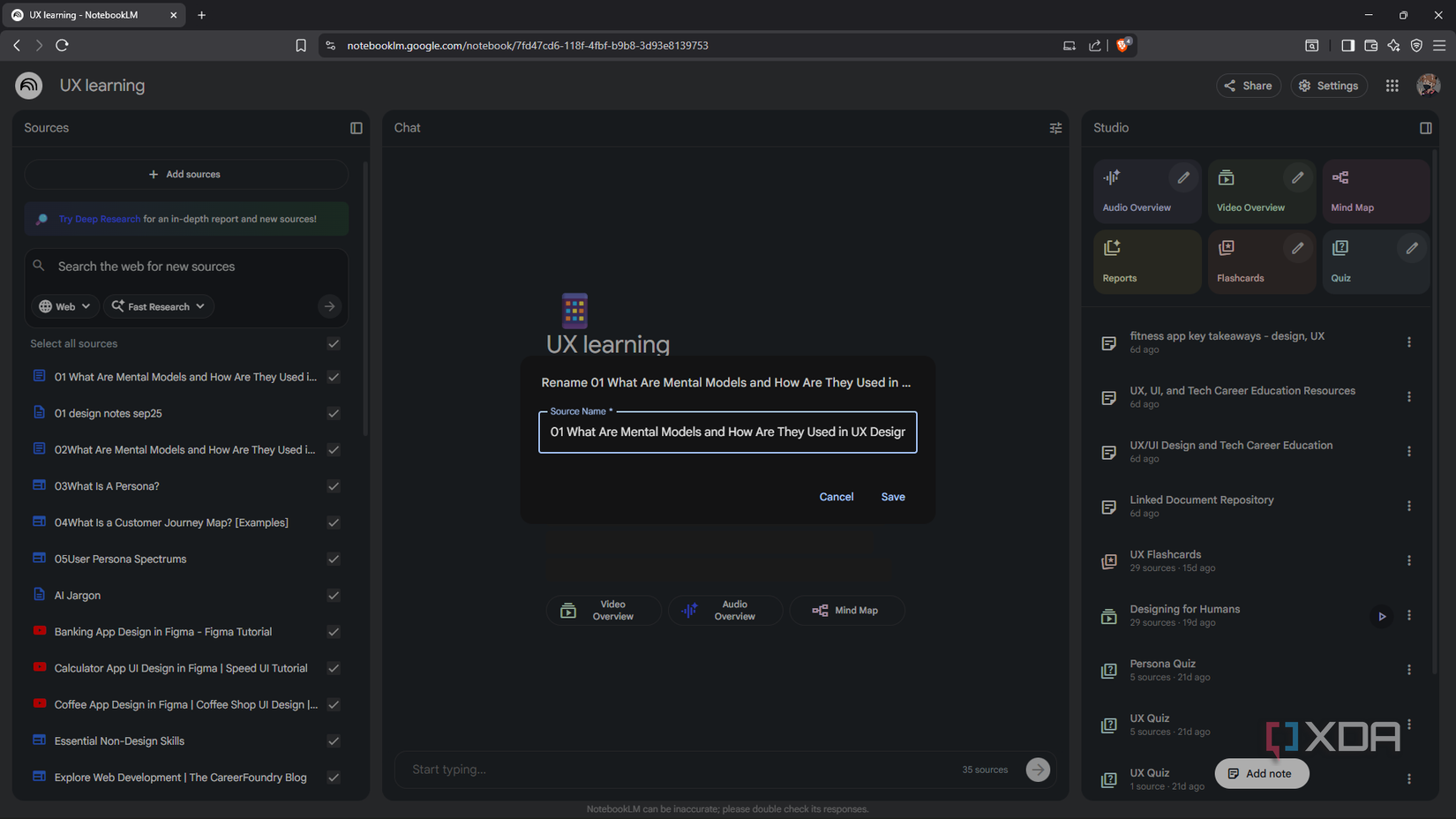Open the Audio Overview studio tile
The height and width of the screenshot is (819, 1456).
pyautogui.click(x=1147, y=191)
